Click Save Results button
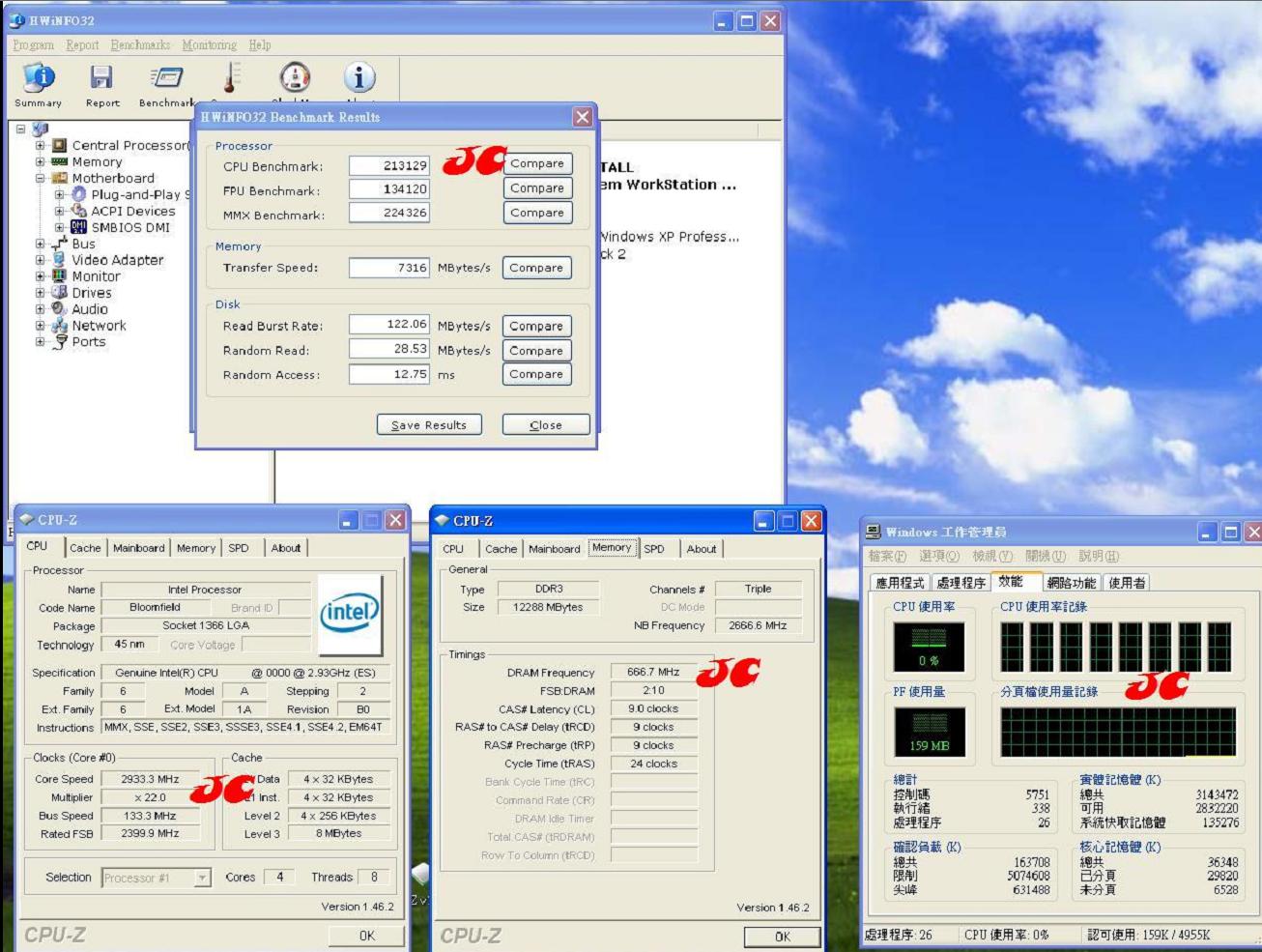Viewport: 1262px width, 952px height. [x=429, y=425]
